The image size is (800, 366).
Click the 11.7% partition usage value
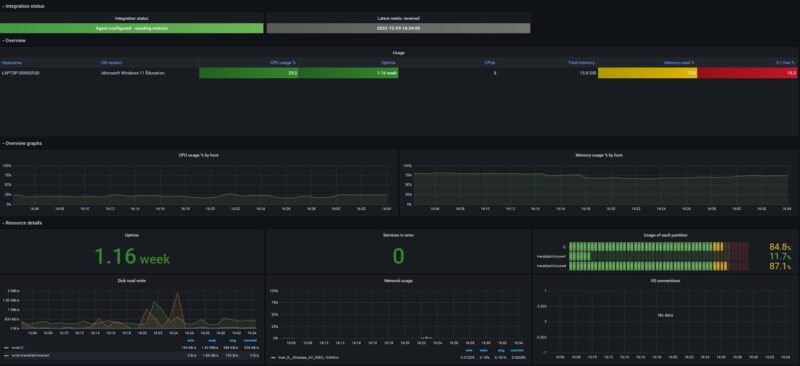point(780,256)
